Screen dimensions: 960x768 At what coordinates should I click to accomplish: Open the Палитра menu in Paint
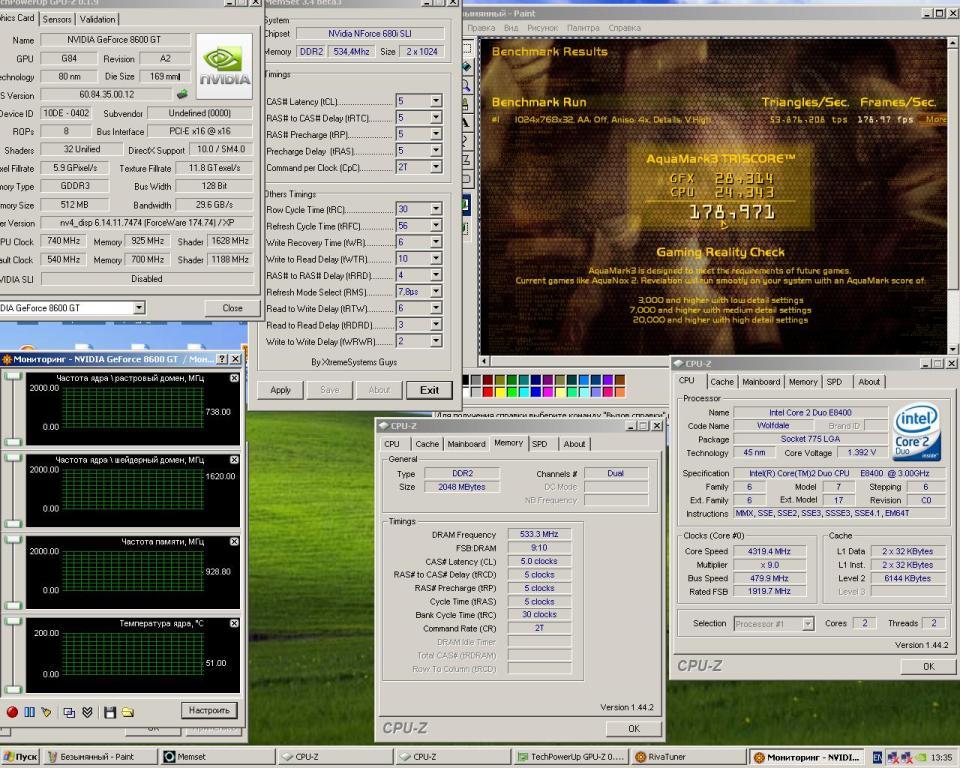click(583, 28)
